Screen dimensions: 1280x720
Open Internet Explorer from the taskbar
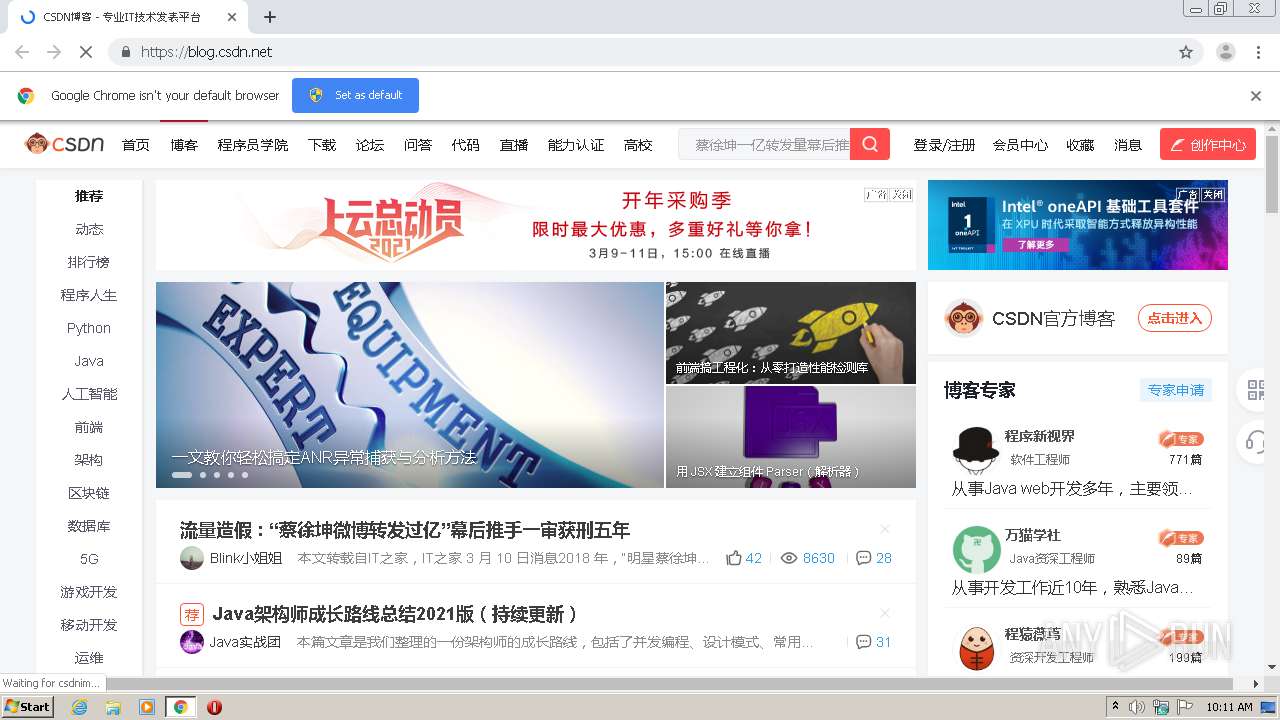coord(79,707)
